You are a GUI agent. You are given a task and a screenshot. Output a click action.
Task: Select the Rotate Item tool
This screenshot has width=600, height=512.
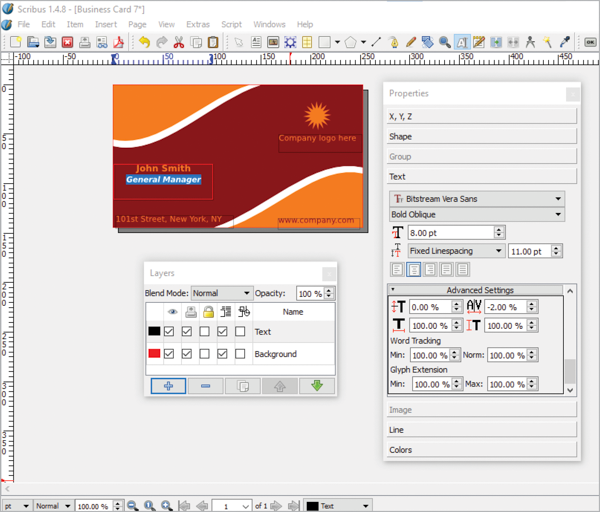427,42
